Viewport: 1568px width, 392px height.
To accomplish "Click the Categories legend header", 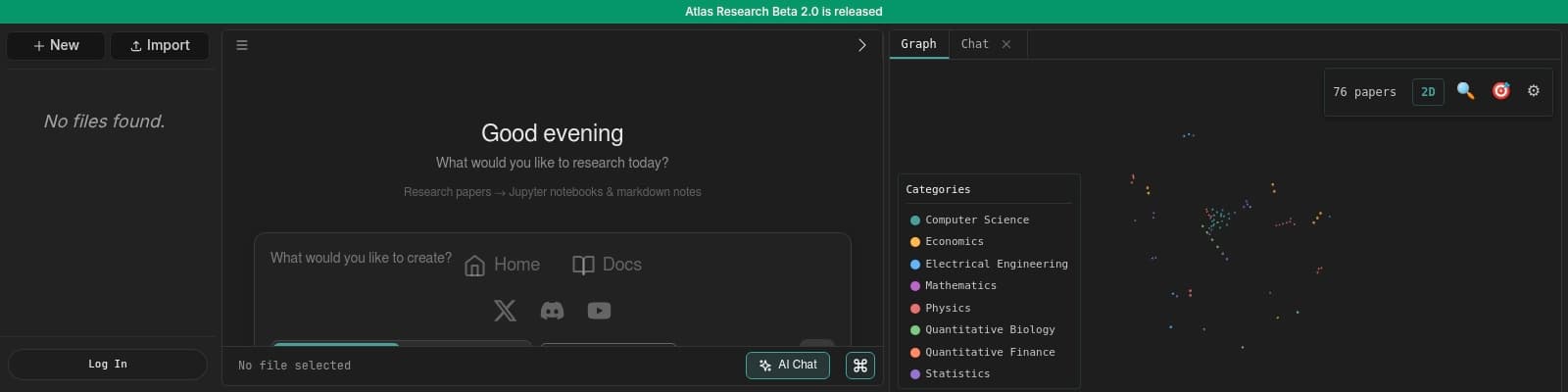I will point(938,189).
